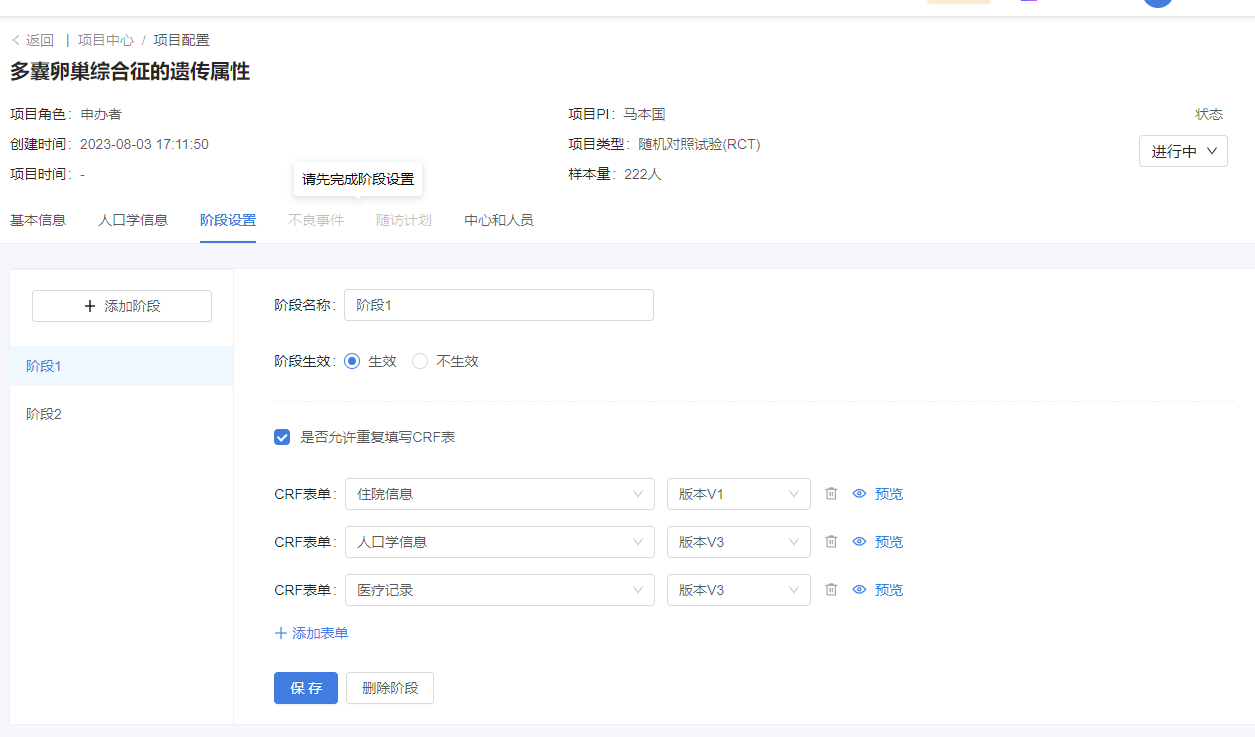1255x737 pixels.
Task: Select the 生效 radio option
Action: coord(352,361)
